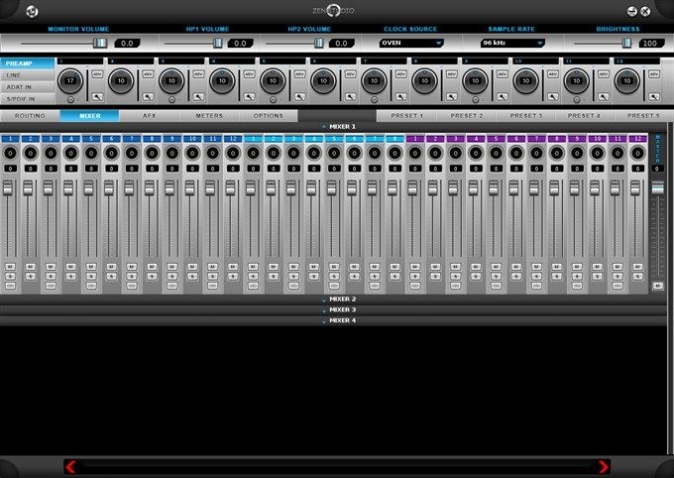
Task: Click the pan knob on blue channel 1
Action: coord(10,153)
